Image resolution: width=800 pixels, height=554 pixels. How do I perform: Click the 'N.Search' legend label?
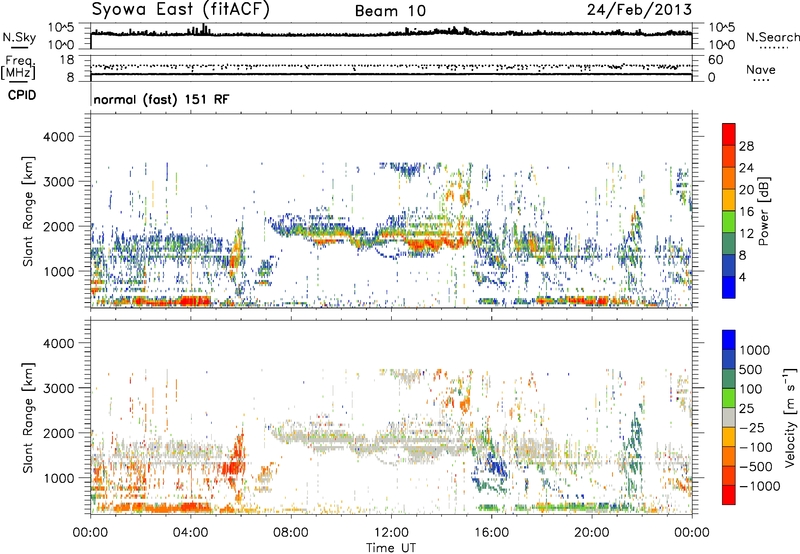coord(772,37)
